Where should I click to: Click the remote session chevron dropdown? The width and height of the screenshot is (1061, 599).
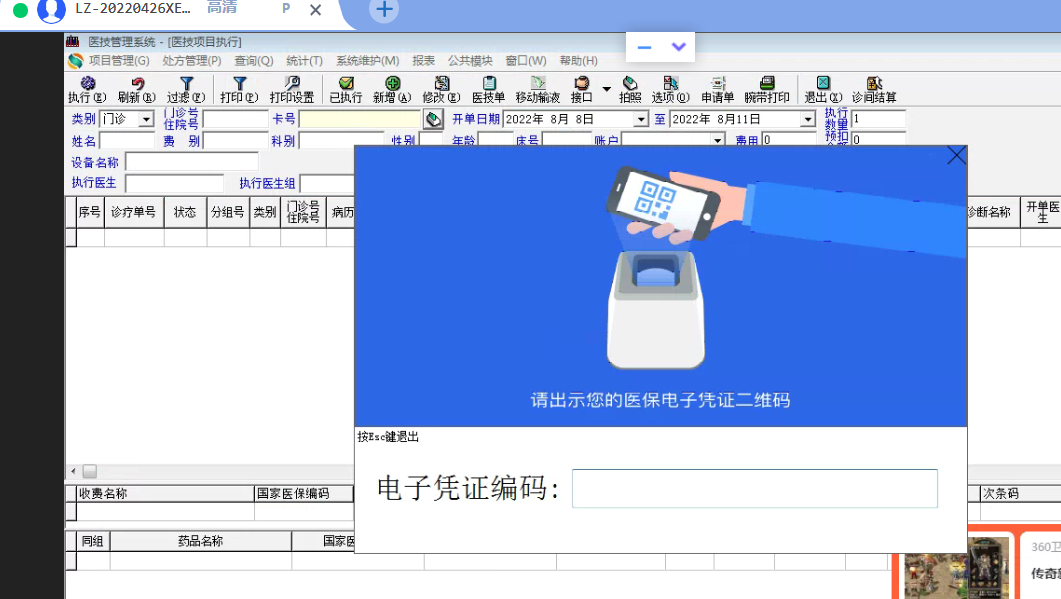pos(679,47)
